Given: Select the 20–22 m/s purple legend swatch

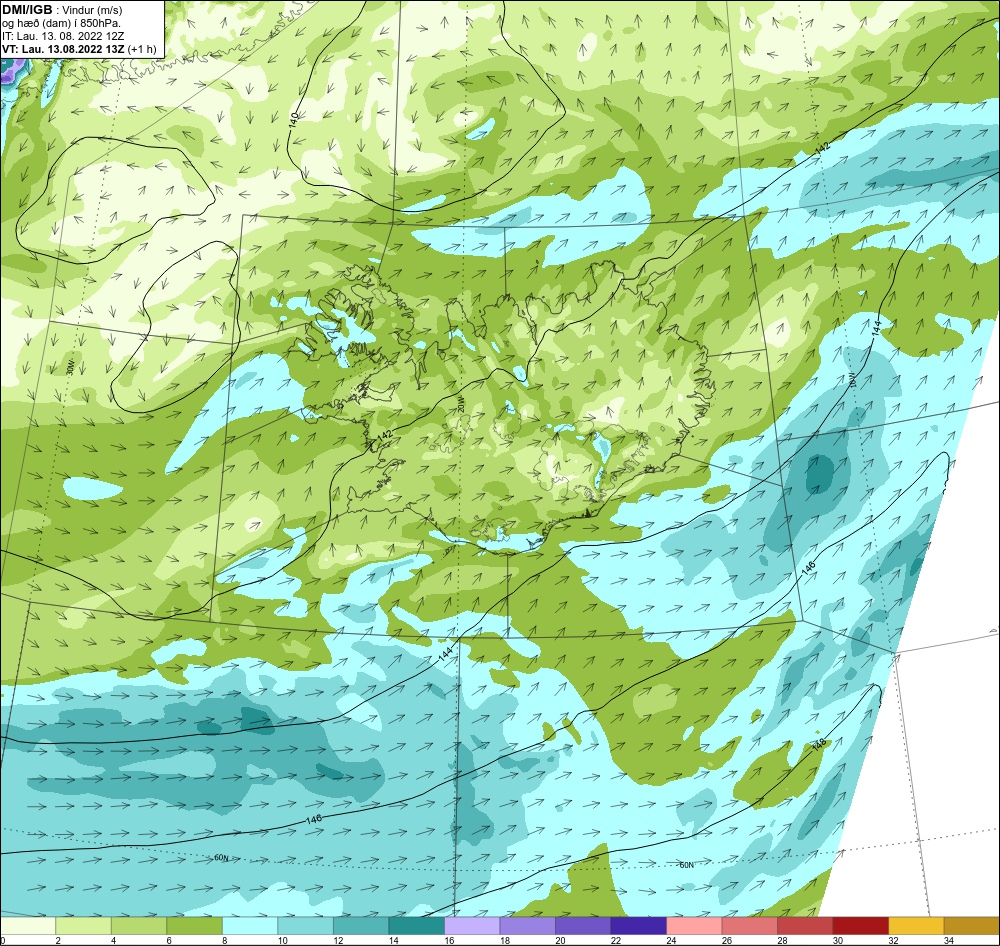Looking at the screenshot, I should (583, 926).
